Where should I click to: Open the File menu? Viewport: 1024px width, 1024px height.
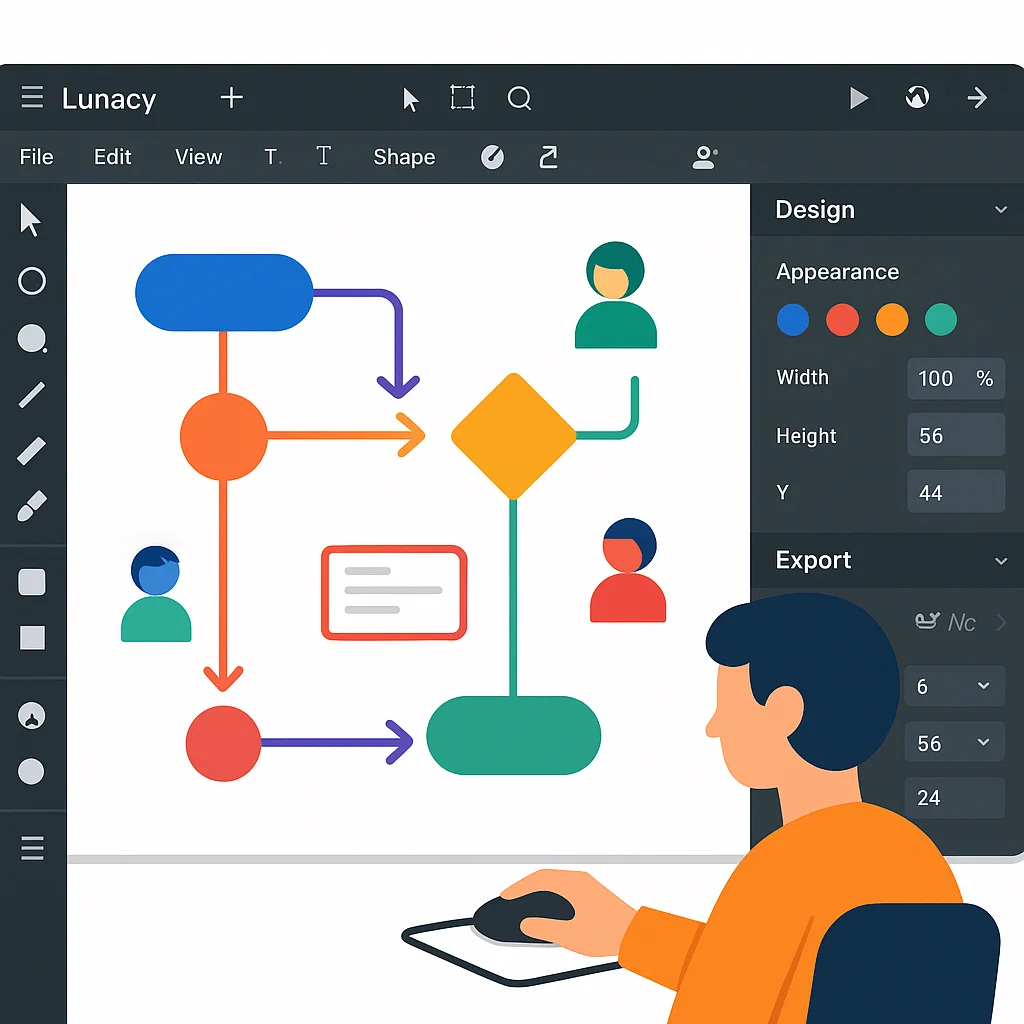(37, 157)
